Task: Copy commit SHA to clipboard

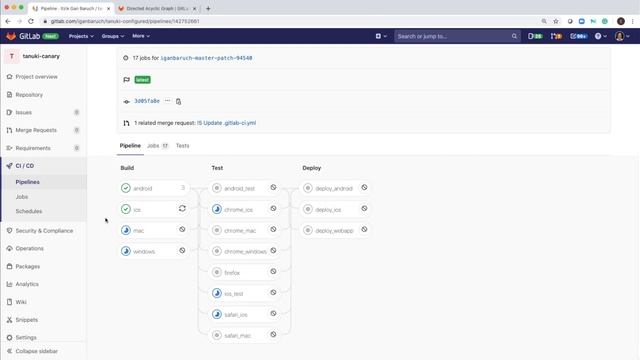Action: click(178, 101)
